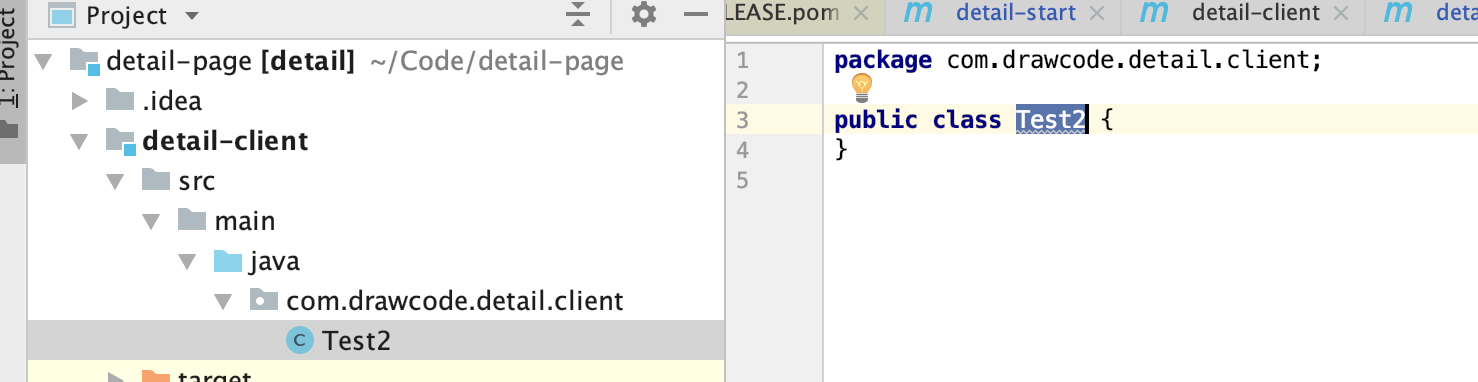Click com.drawcode.detail.client in package statement
The width and height of the screenshot is (1478, 382).
pyautogui.click(x=1128, y=61)
